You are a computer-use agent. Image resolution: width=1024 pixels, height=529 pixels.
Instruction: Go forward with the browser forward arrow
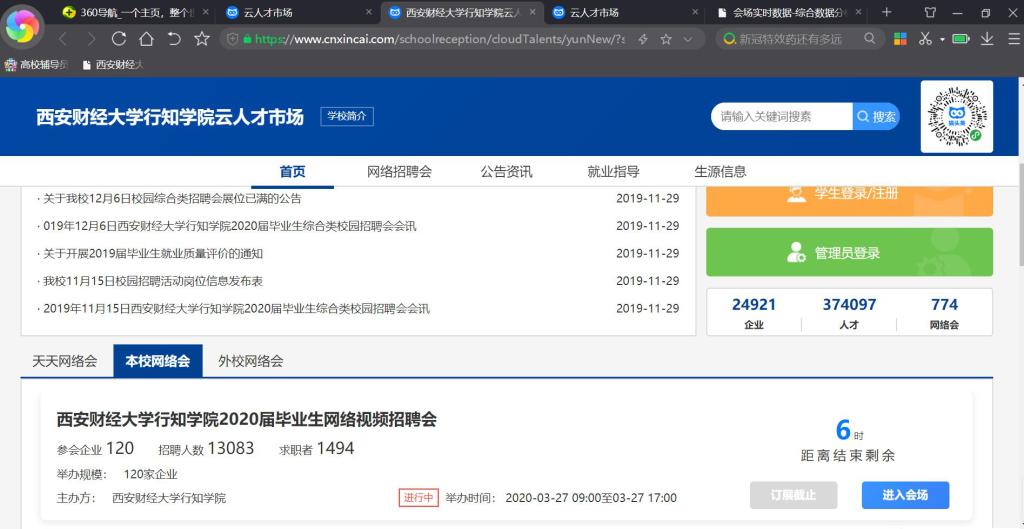[91, 39]
